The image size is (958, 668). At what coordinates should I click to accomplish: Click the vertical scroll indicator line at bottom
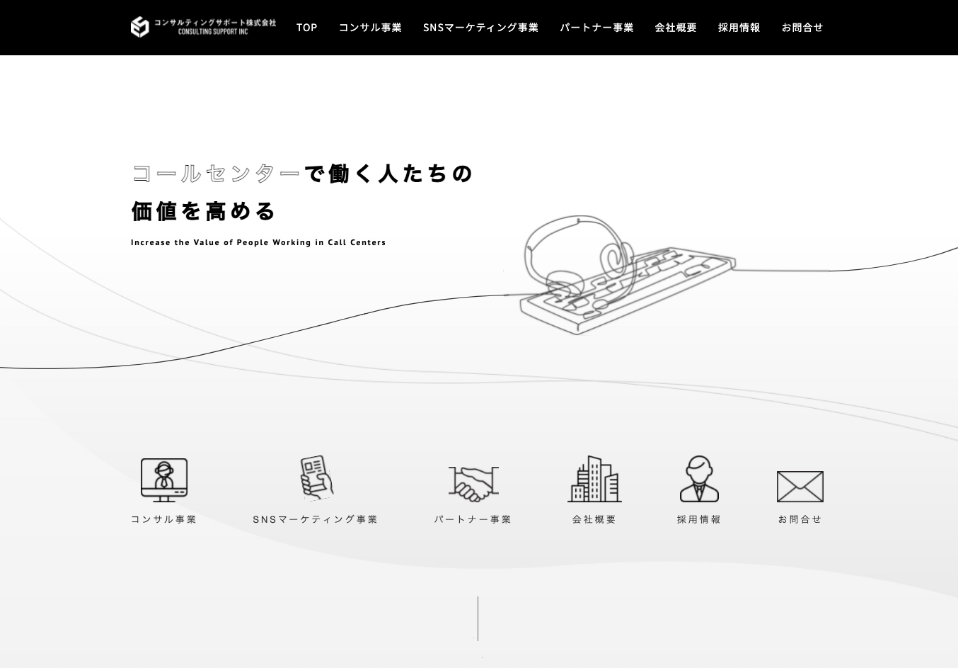[x=478, y=618]
